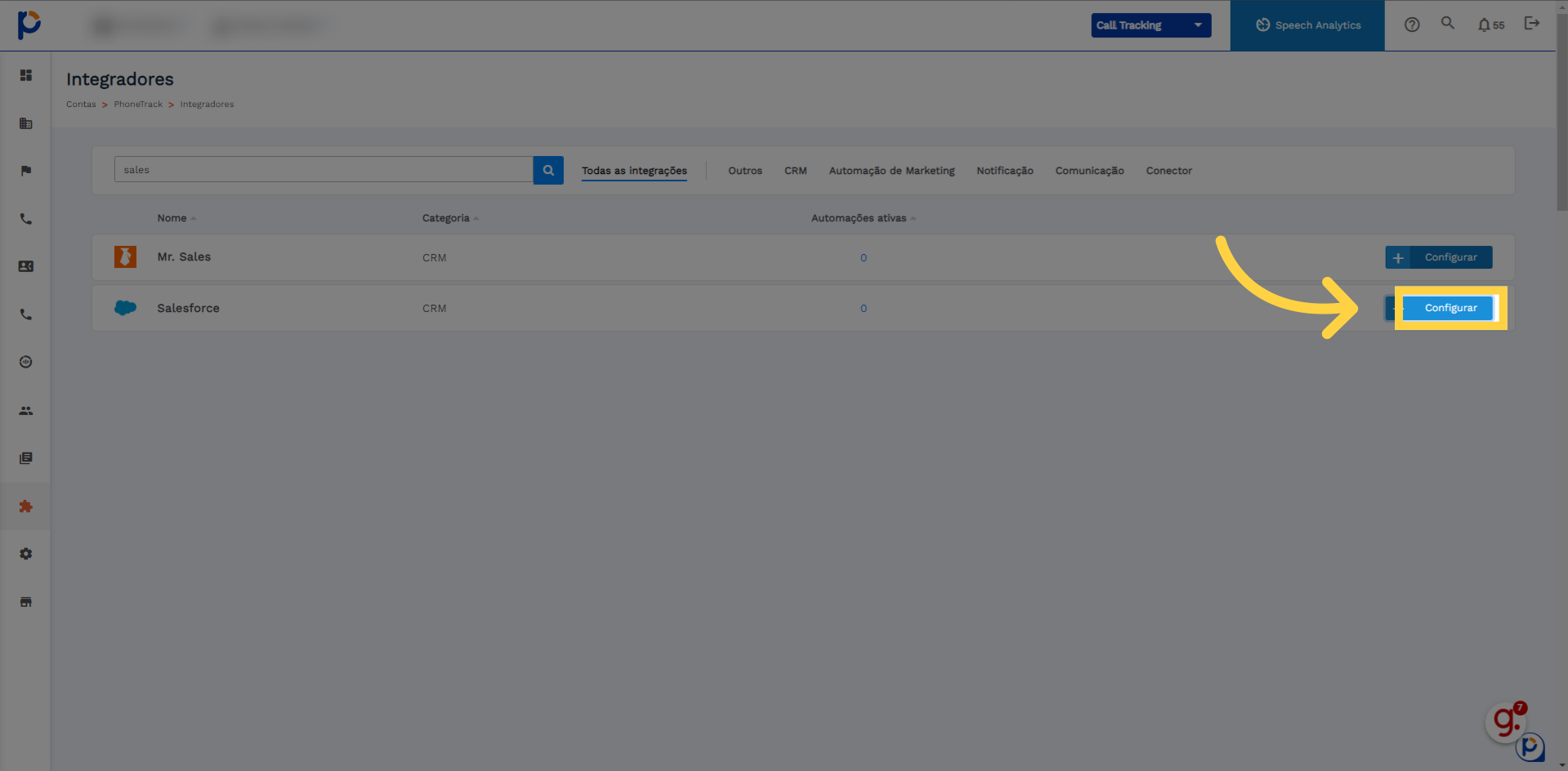Select the Conector tab
The height and width of the screenshot is (771, 1568).
1168,171
